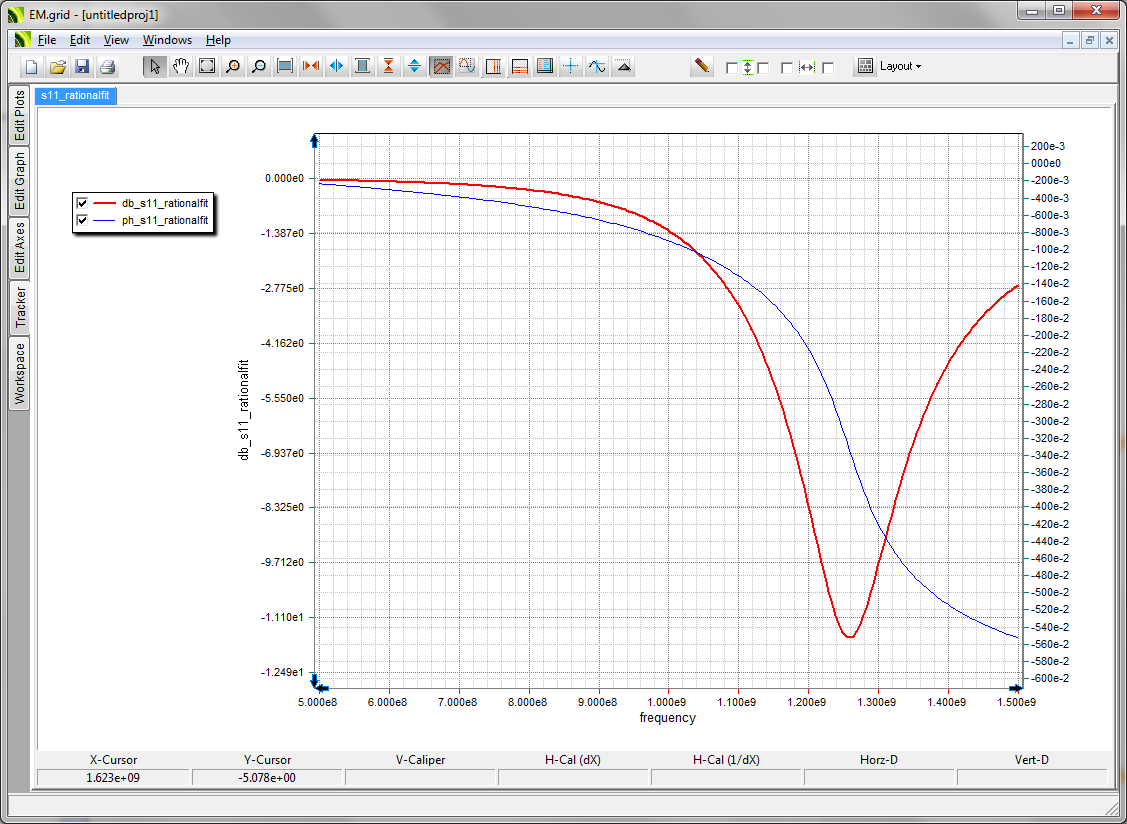1127x824 pixels.
Task: Click the red db_s11_rationalfit legend line
Action: (104, 202)
